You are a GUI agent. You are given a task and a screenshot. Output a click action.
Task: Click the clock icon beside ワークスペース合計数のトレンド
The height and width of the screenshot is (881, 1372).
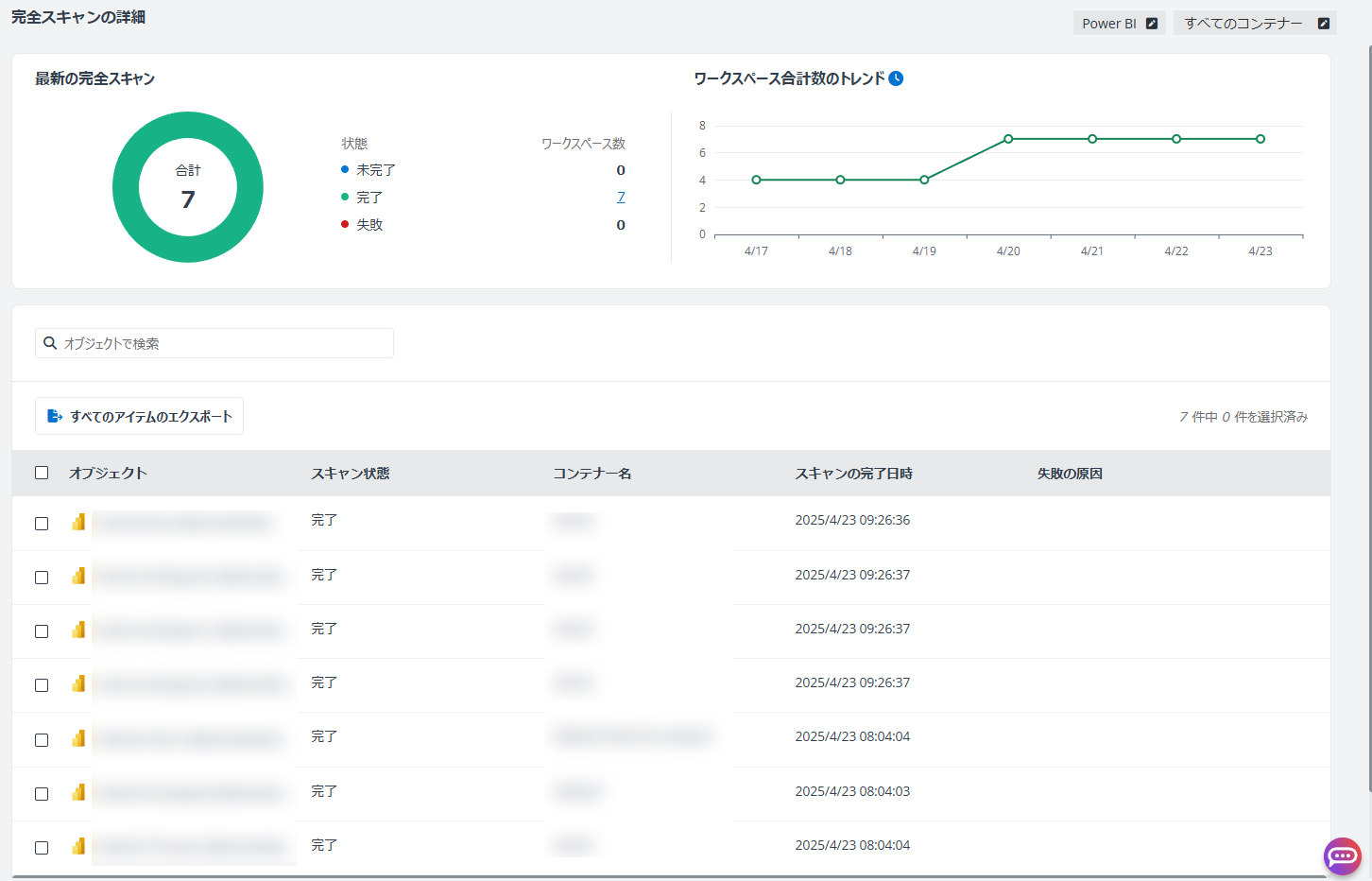pyautogui.click(x=896, y=78)
